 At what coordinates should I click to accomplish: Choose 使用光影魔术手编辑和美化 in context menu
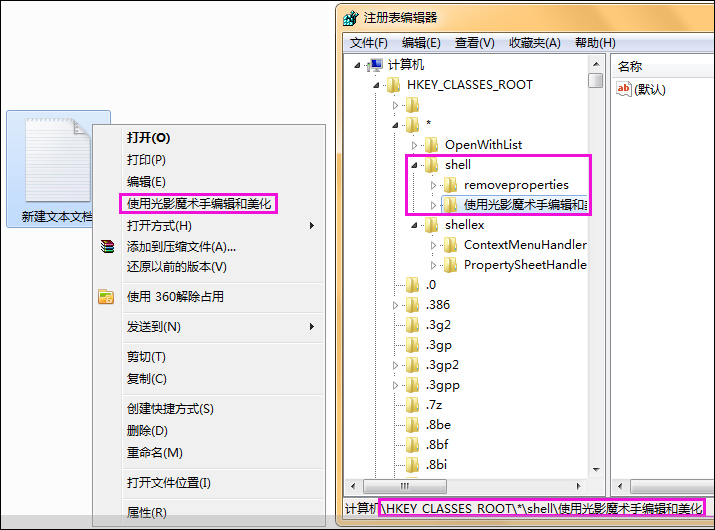(198, 203)
